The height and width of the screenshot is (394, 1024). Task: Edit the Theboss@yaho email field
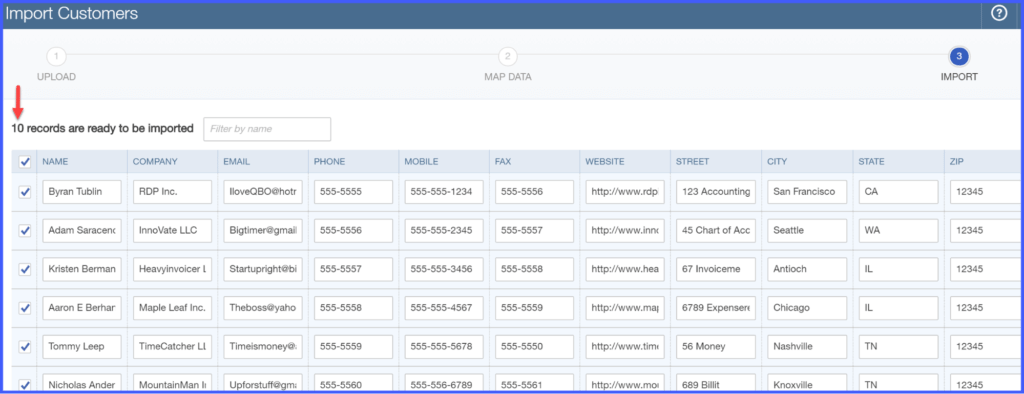click(263, 308)
